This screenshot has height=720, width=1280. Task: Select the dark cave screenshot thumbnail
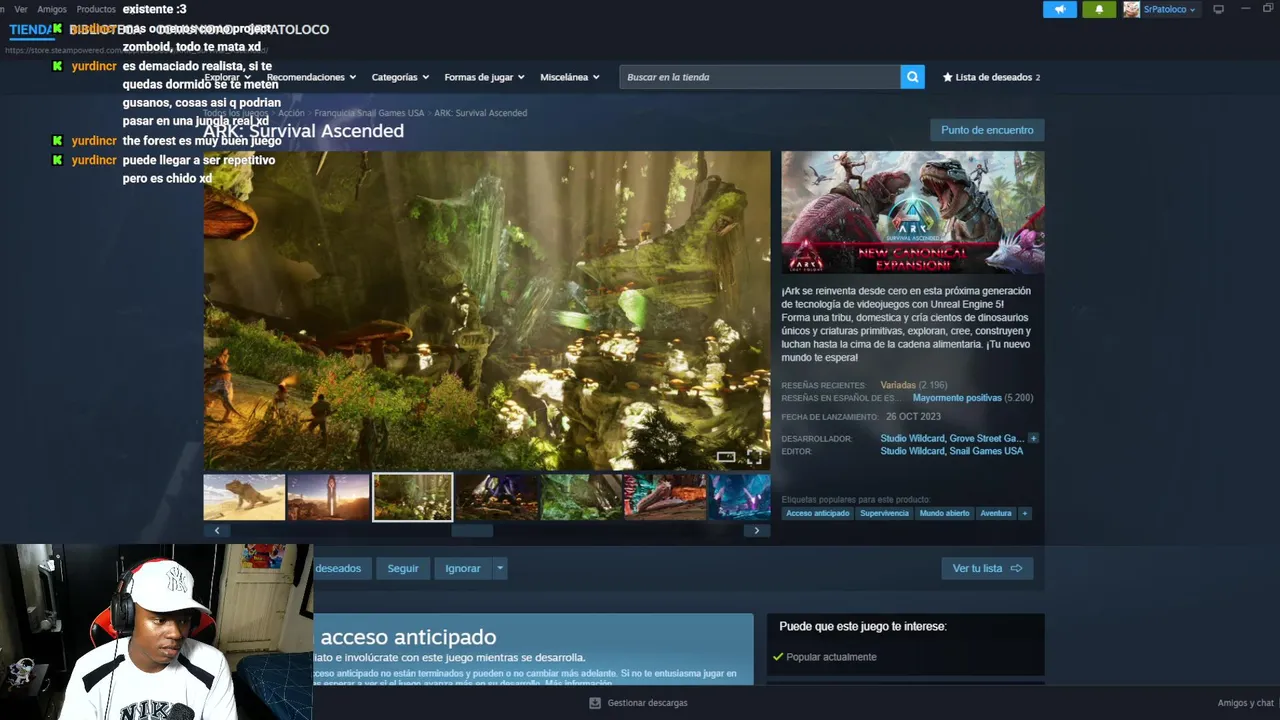[497, 497]
